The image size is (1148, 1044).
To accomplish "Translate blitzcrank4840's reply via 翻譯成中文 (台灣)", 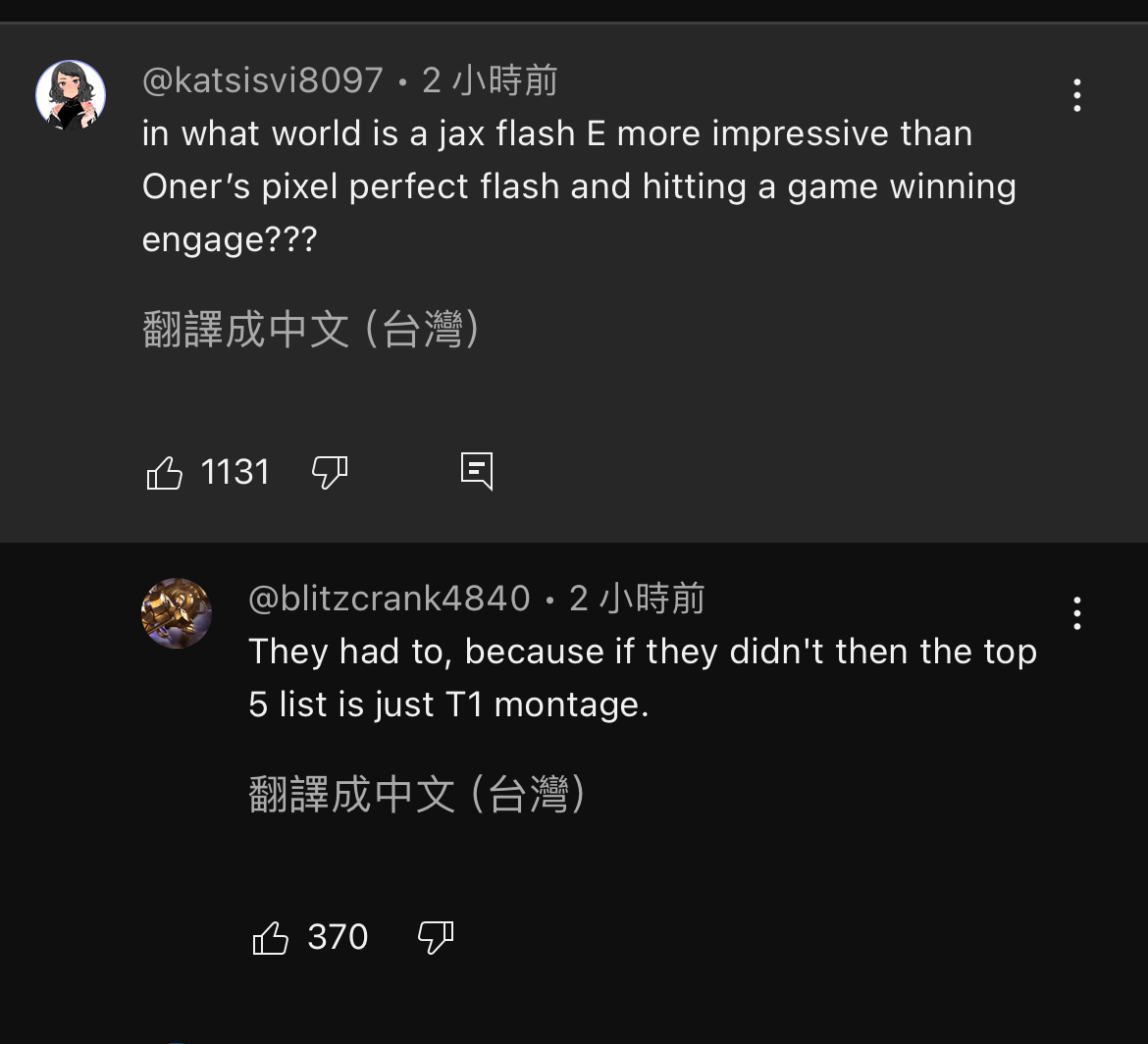I will point(417,794).
